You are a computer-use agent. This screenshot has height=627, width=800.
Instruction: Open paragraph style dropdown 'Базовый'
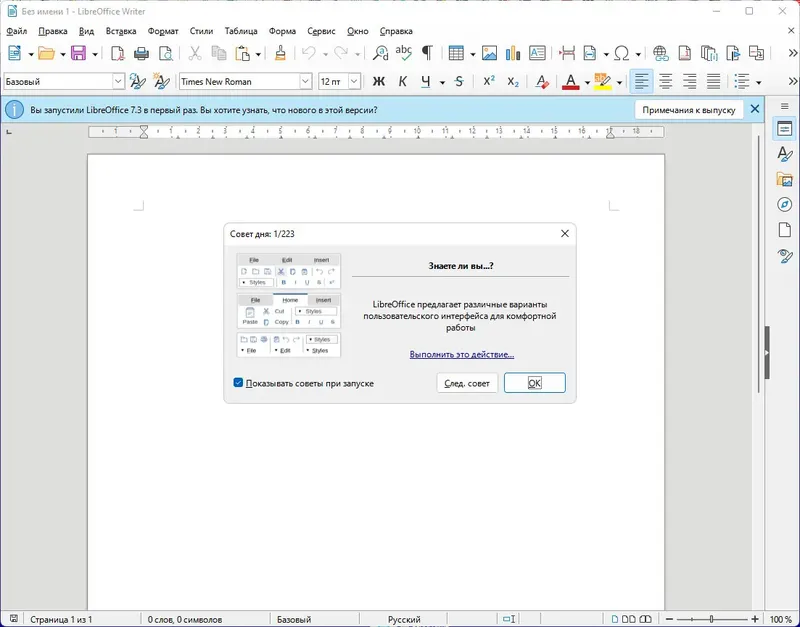[118, 81]
